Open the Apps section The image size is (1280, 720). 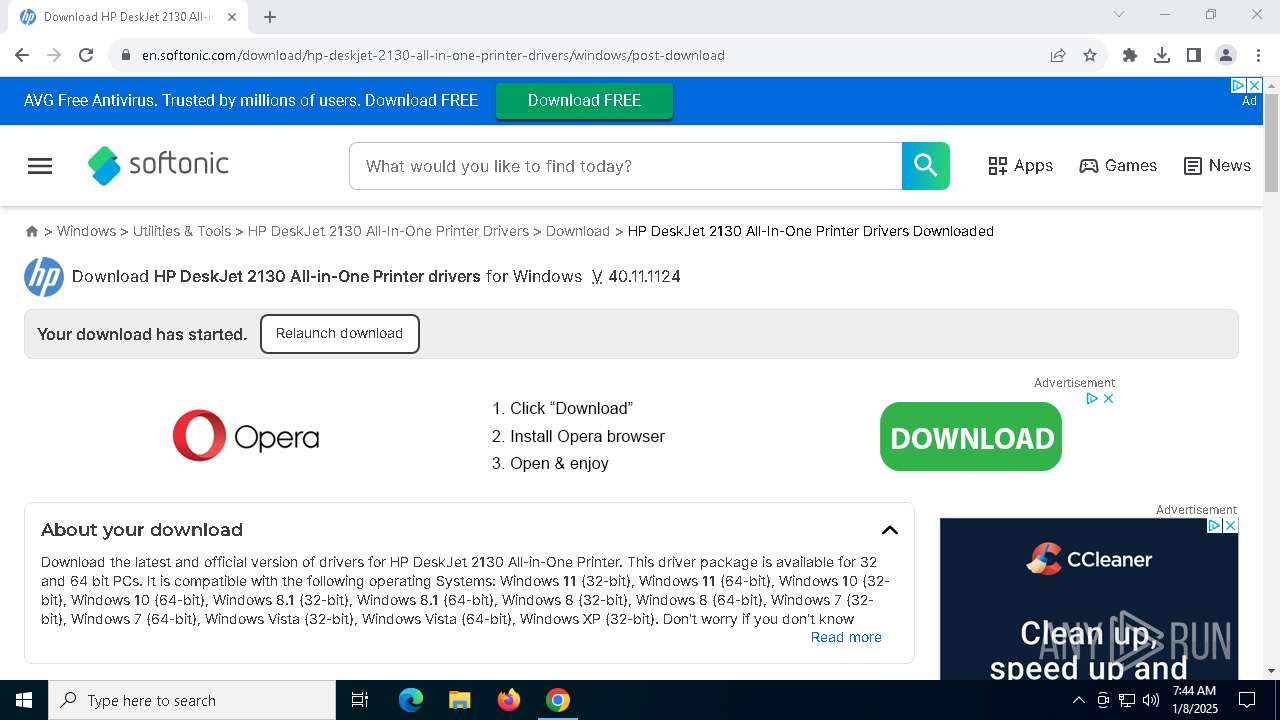pyautogui.click(x=1020, y=166)
